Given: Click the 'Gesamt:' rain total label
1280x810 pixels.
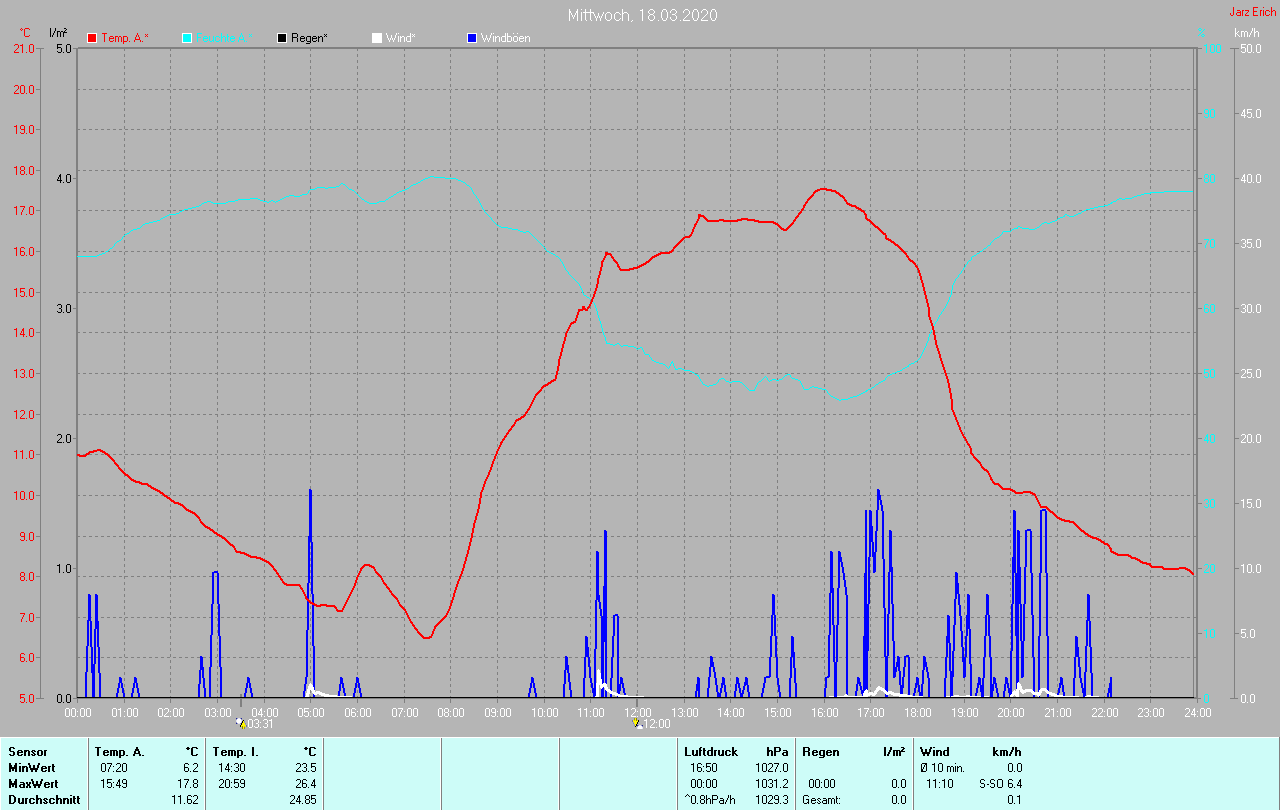Looking at the screenshot, I should pyautogui.click(x=821, y=800).
